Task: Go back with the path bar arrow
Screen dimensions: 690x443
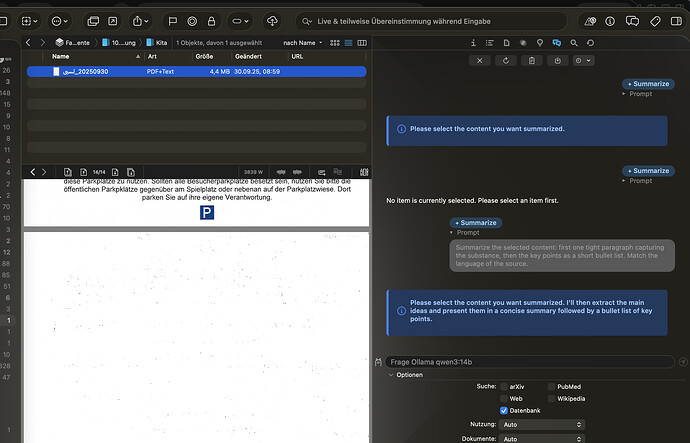Action: tap(28, 43)
